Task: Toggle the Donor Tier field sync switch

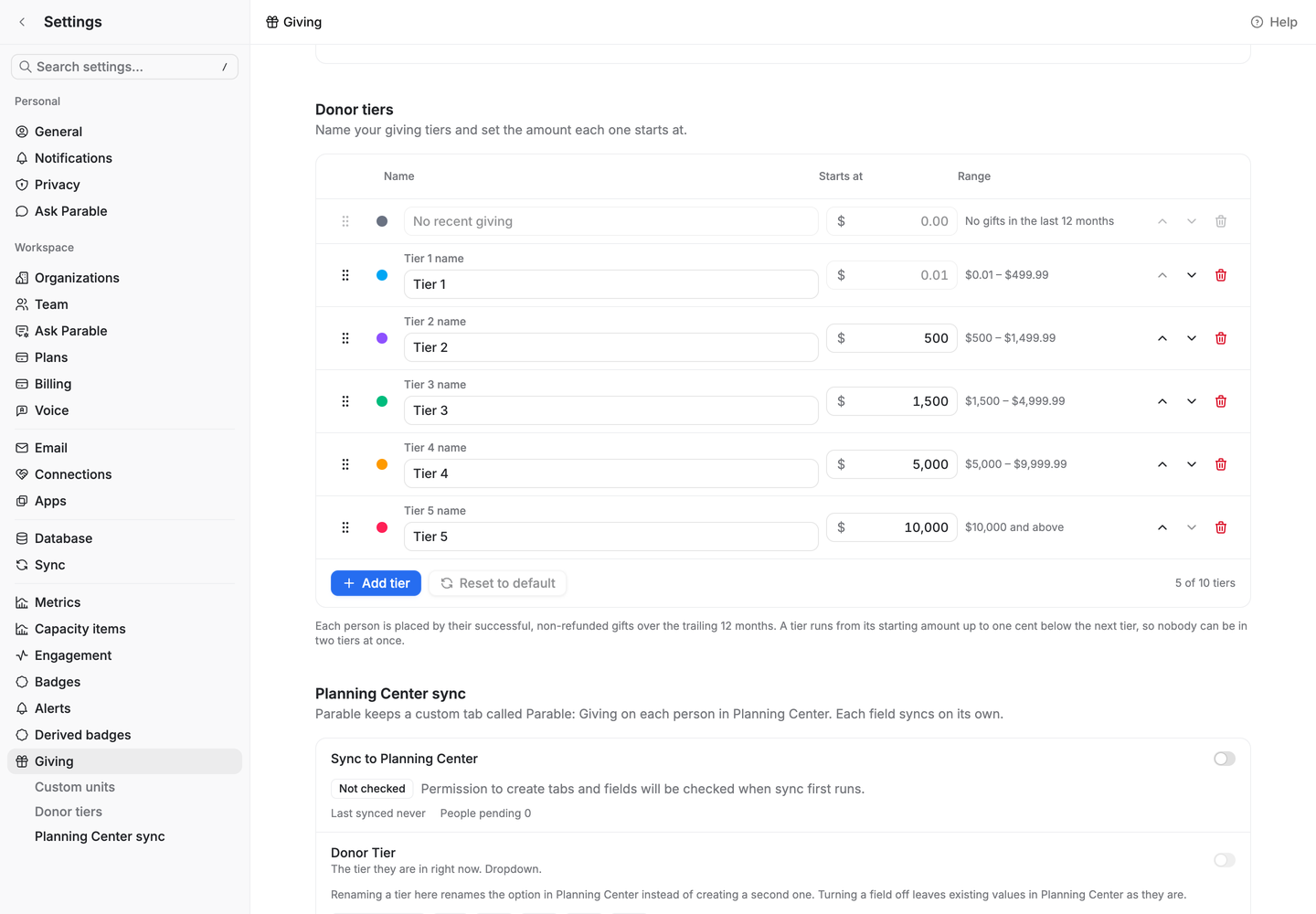Action: (1225, 860)
